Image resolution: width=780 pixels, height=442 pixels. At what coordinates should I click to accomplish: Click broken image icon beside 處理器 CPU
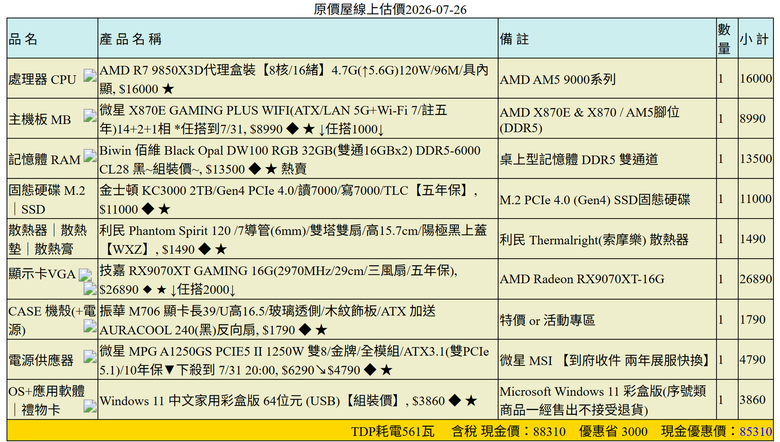[x=90, y=76]
